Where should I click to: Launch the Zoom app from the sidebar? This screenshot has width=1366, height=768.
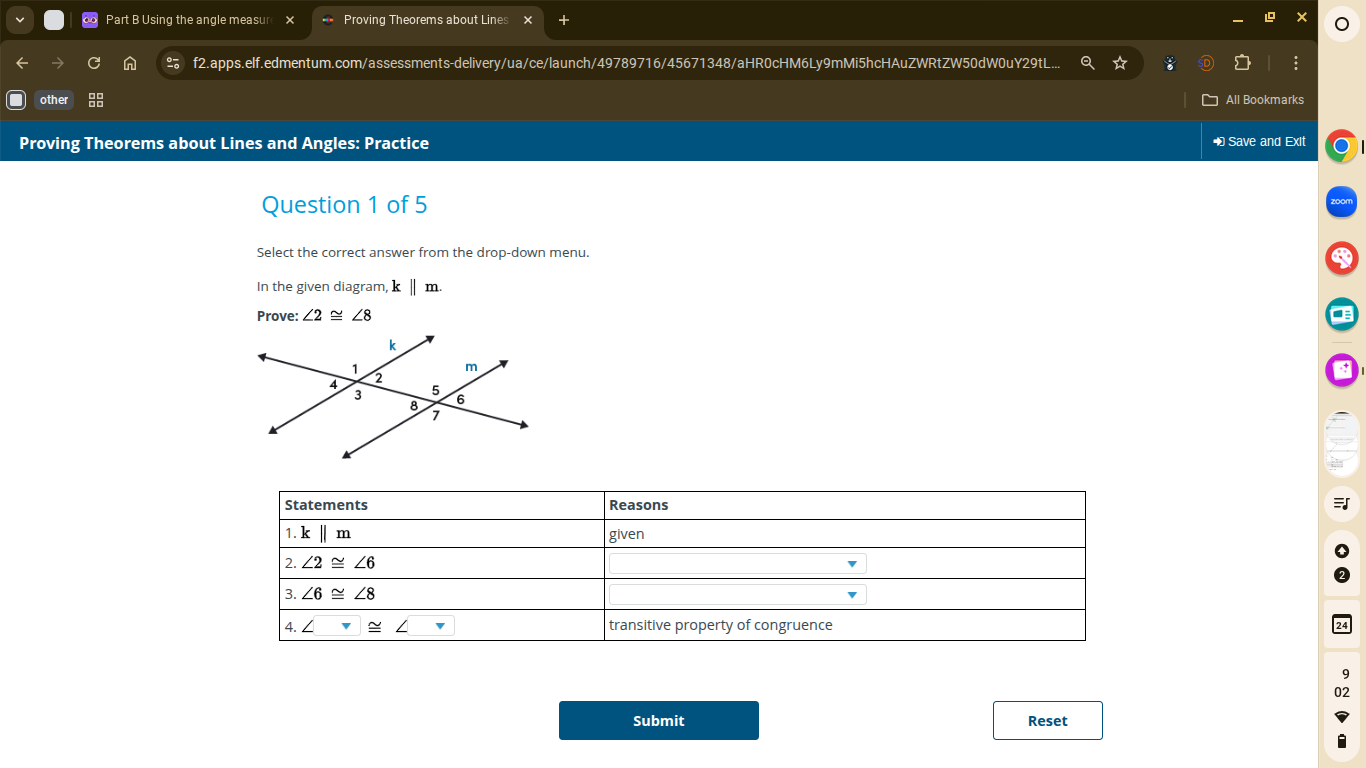coord(1341,201)
